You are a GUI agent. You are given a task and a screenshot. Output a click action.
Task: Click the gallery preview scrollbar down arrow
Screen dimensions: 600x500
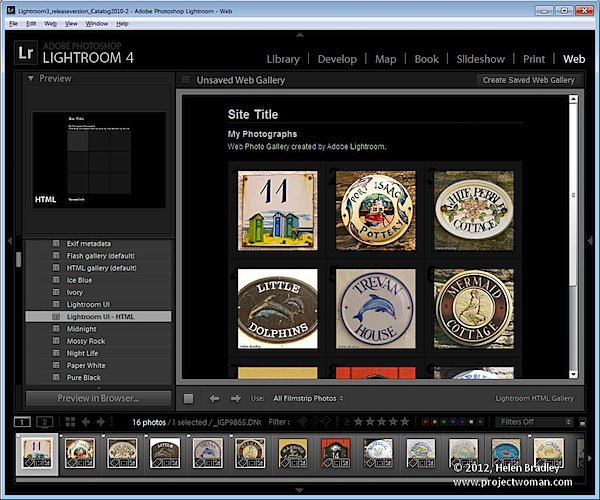[573, 374]
